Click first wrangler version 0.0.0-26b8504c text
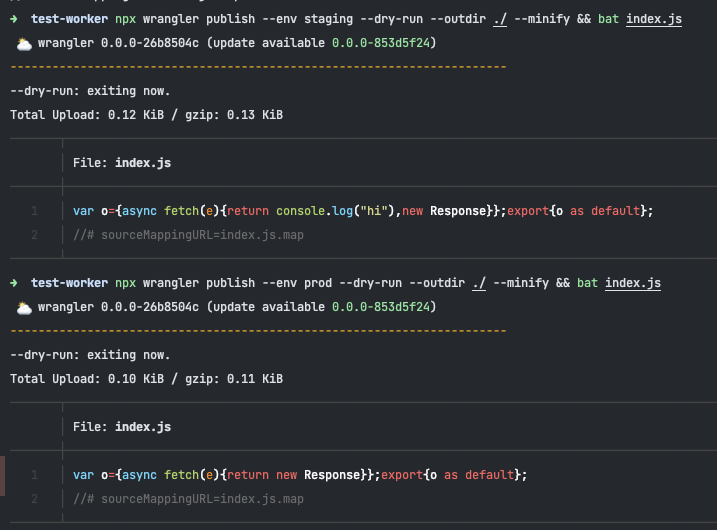 point(150,43)
